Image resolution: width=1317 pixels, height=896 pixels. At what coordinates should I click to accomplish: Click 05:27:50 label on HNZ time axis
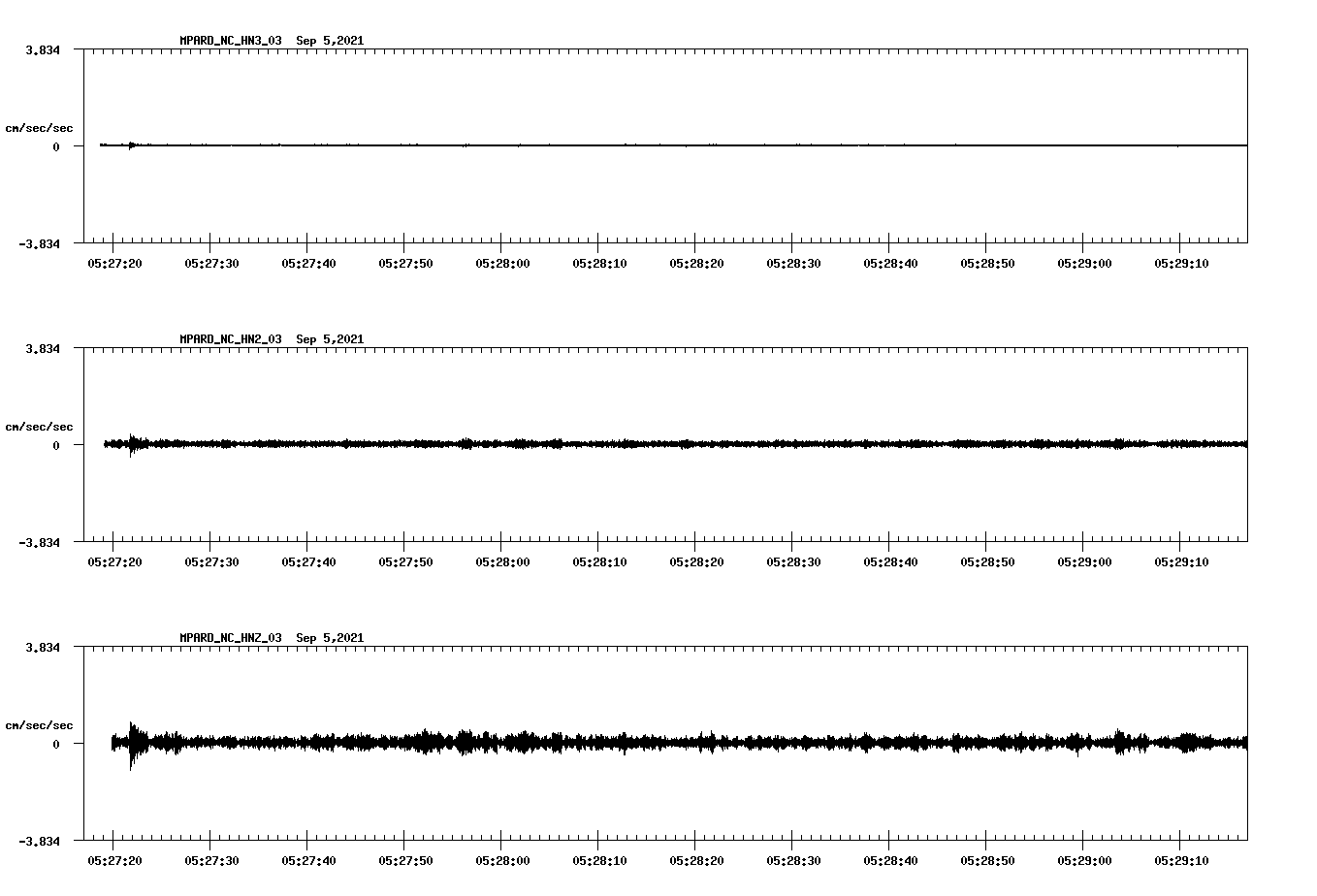coord(405,860)
